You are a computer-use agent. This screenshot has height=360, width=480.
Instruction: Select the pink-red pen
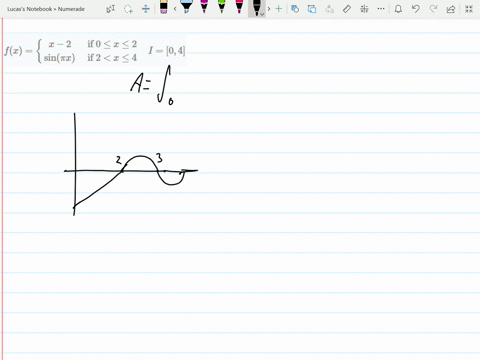[x=239, y=7]
